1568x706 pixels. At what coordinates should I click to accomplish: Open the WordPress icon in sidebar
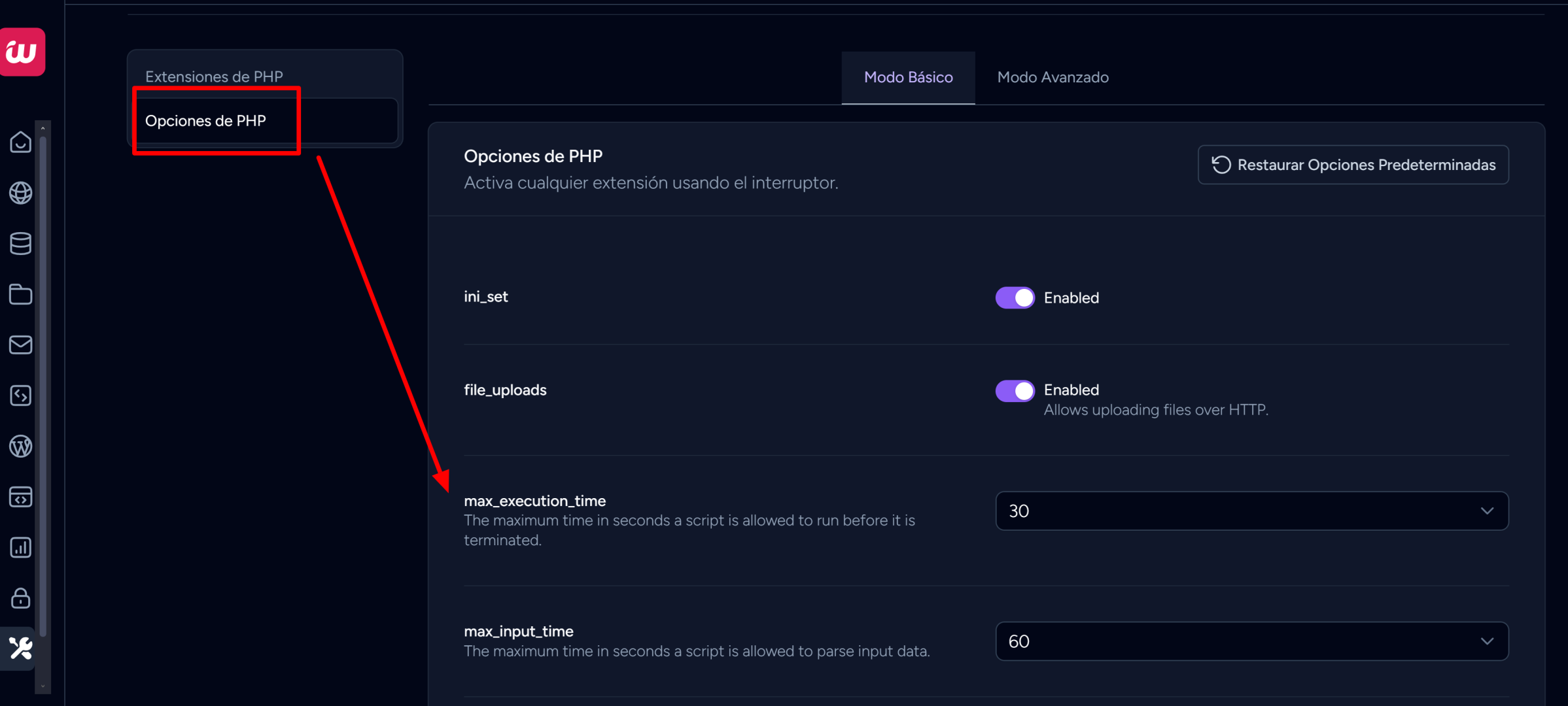click(x=20, y=446)
